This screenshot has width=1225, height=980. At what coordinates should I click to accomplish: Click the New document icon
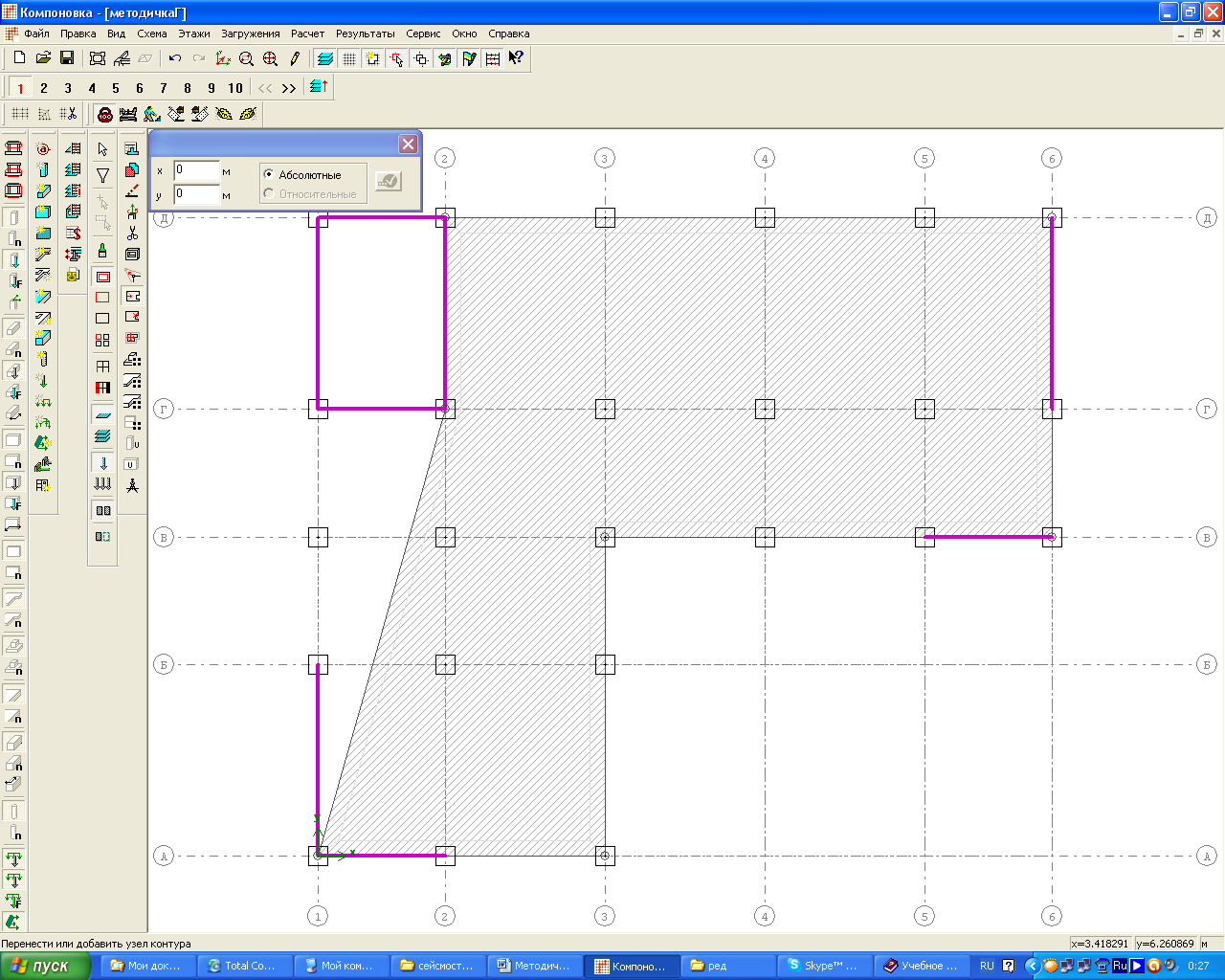pyautogui.click(x=19, y=58)
